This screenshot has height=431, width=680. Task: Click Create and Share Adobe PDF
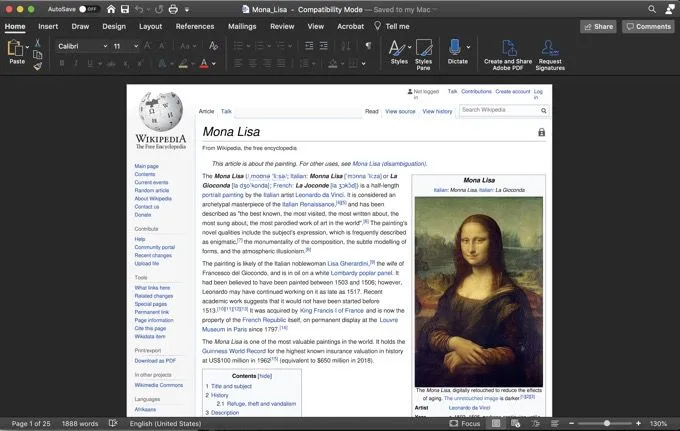(x=508, y=55)
